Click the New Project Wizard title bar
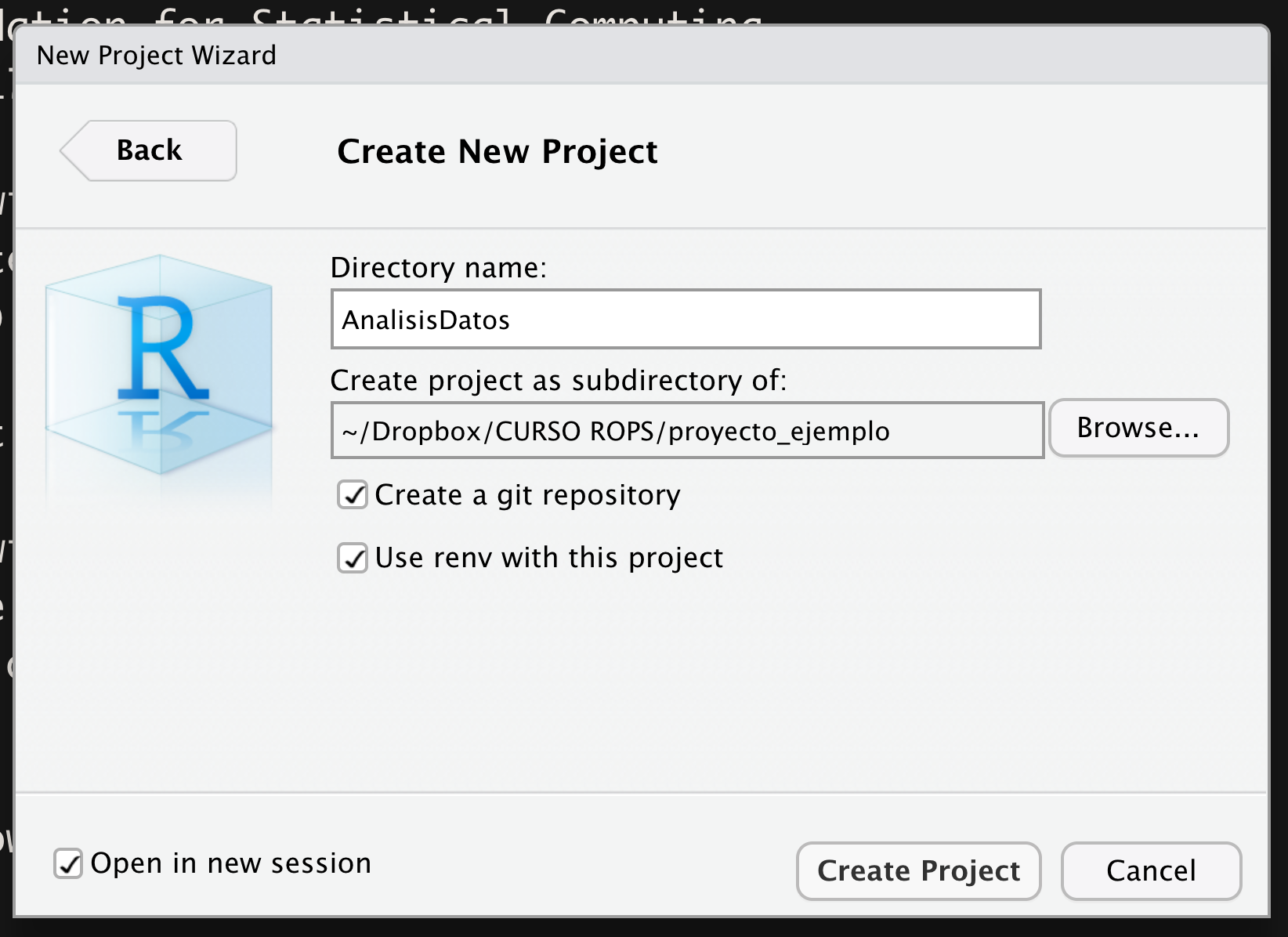This screenshot has height=937, width=1288. [x=641, y=55]
